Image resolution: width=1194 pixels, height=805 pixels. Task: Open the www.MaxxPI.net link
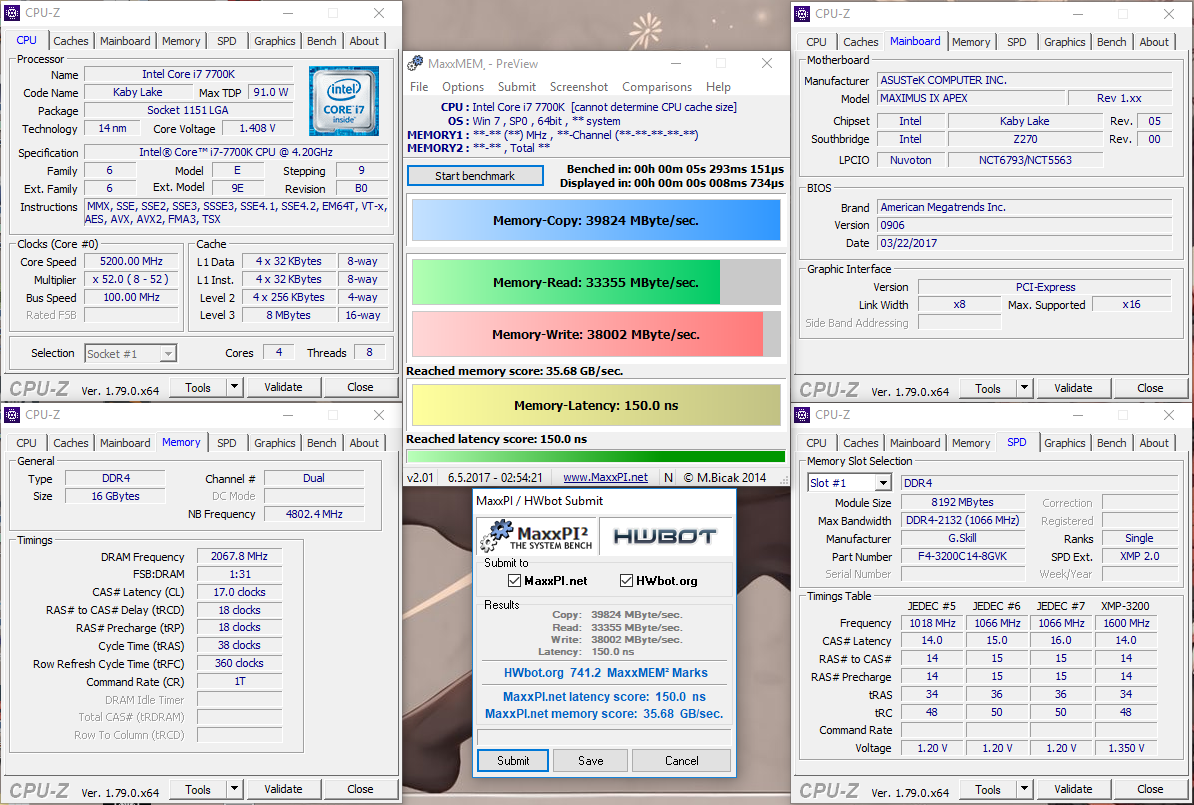point(605,478)
